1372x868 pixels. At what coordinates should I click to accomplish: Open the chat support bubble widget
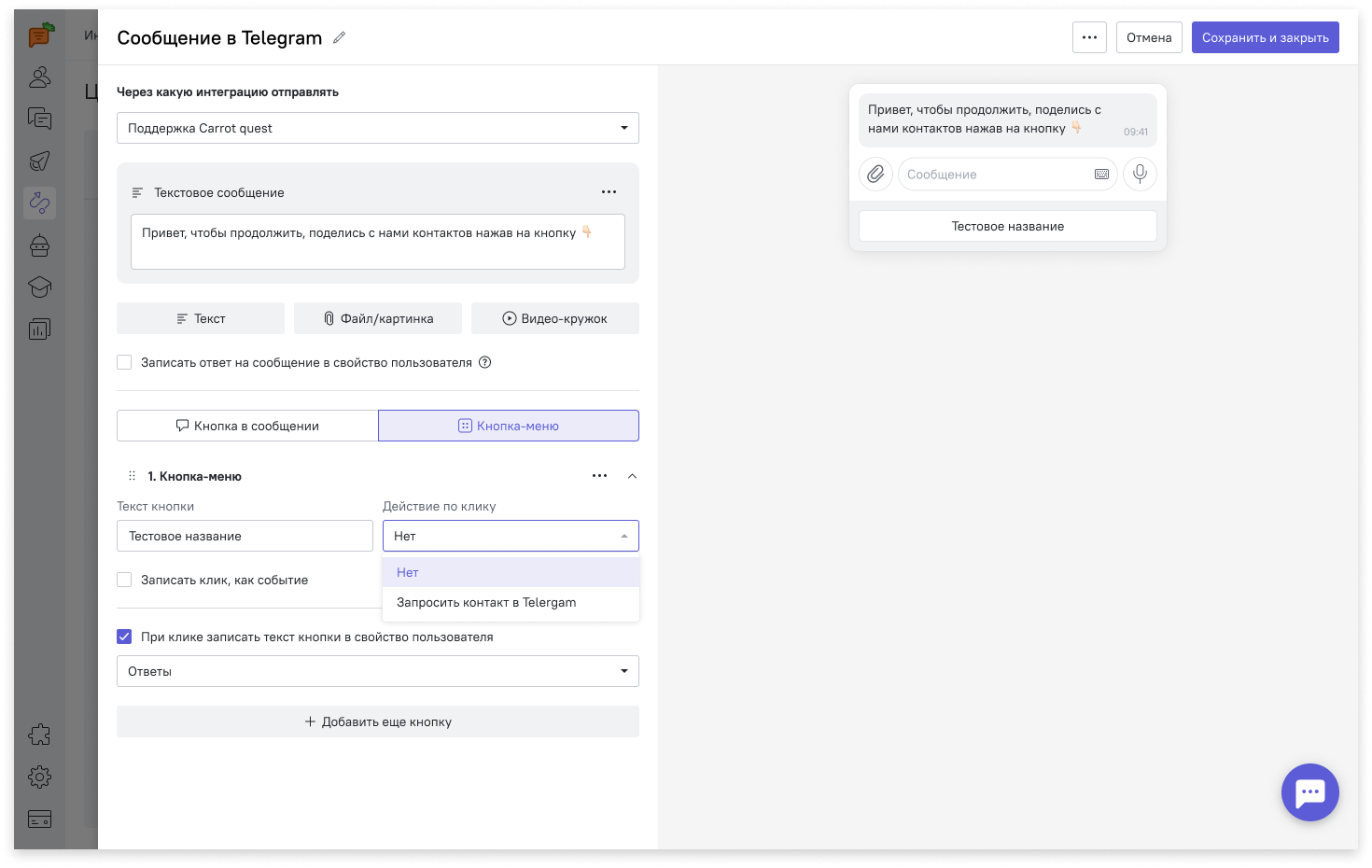pos(1309,792)
